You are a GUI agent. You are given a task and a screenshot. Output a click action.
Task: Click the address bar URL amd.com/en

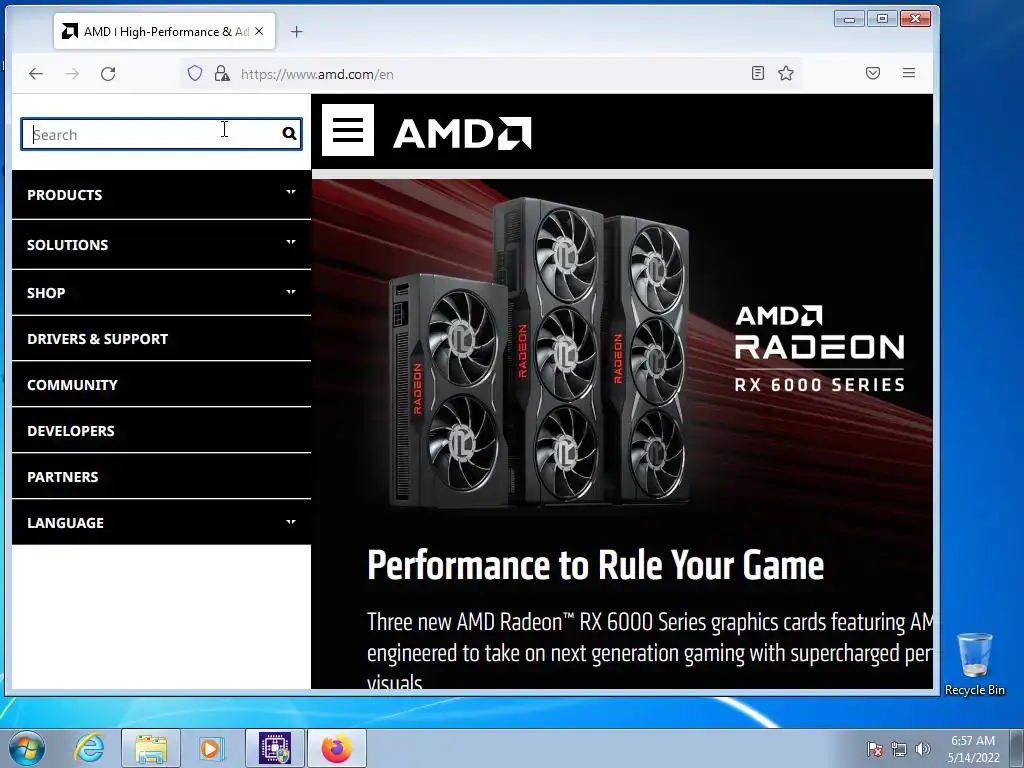click(317, 74)
